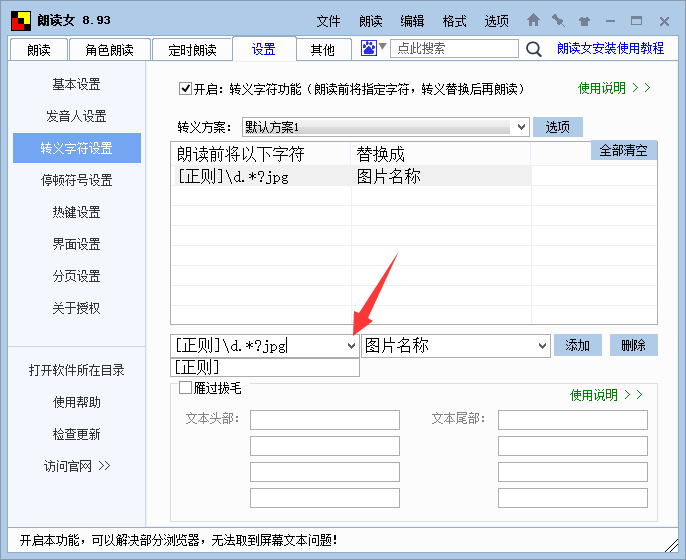Click the 添加 button
Screen dimensions: 686x560
click(578, 345)
